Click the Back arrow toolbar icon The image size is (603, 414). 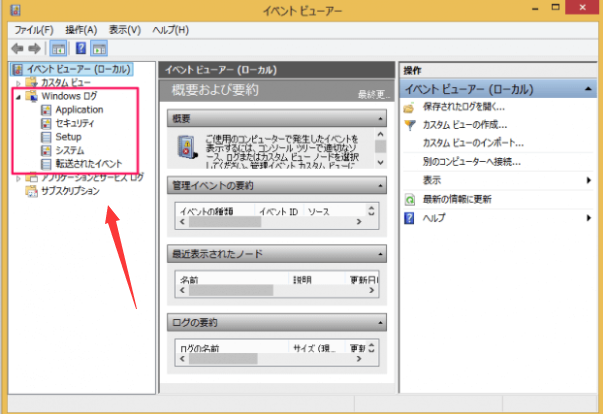pyautogui.click(x=17, y=48)
